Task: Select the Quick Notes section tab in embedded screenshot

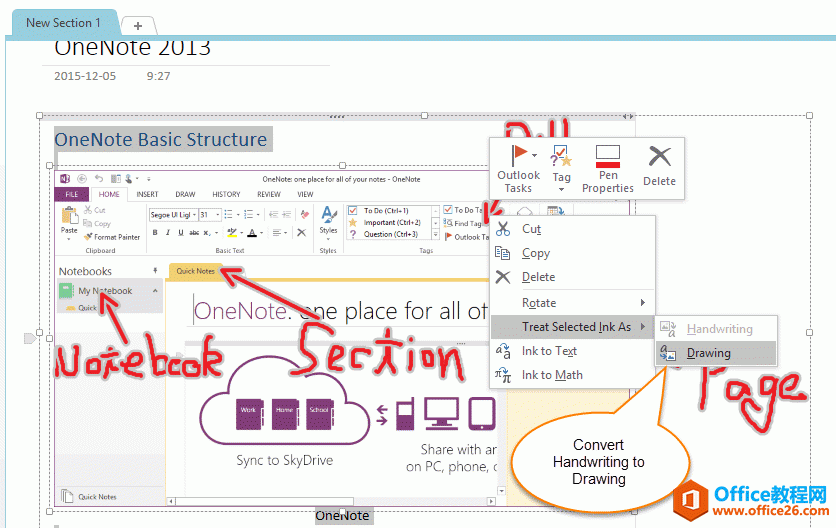Action: (196, 271)
